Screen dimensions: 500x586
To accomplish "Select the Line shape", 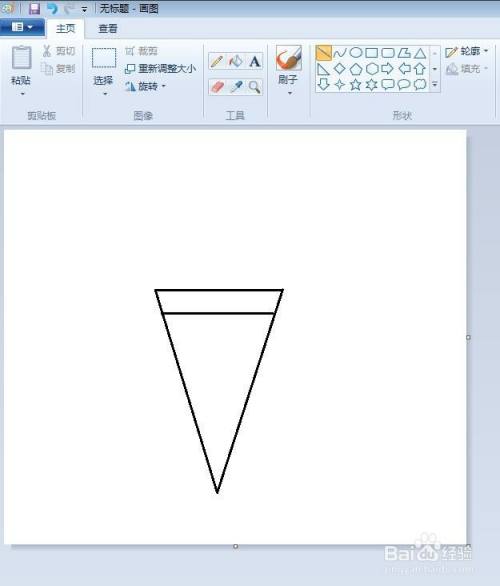I will click(323, 53).
